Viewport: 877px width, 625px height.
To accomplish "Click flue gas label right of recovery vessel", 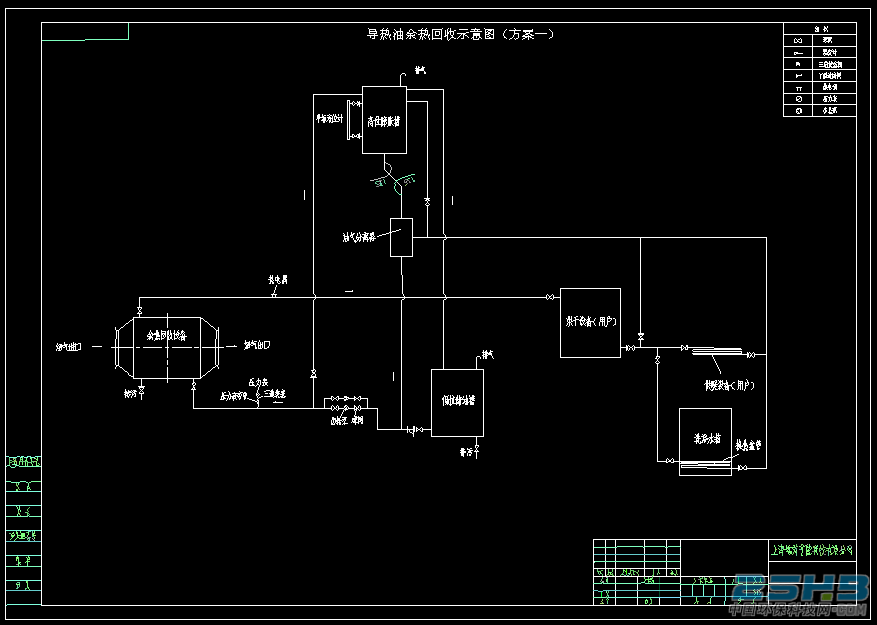I will [257, 345].
